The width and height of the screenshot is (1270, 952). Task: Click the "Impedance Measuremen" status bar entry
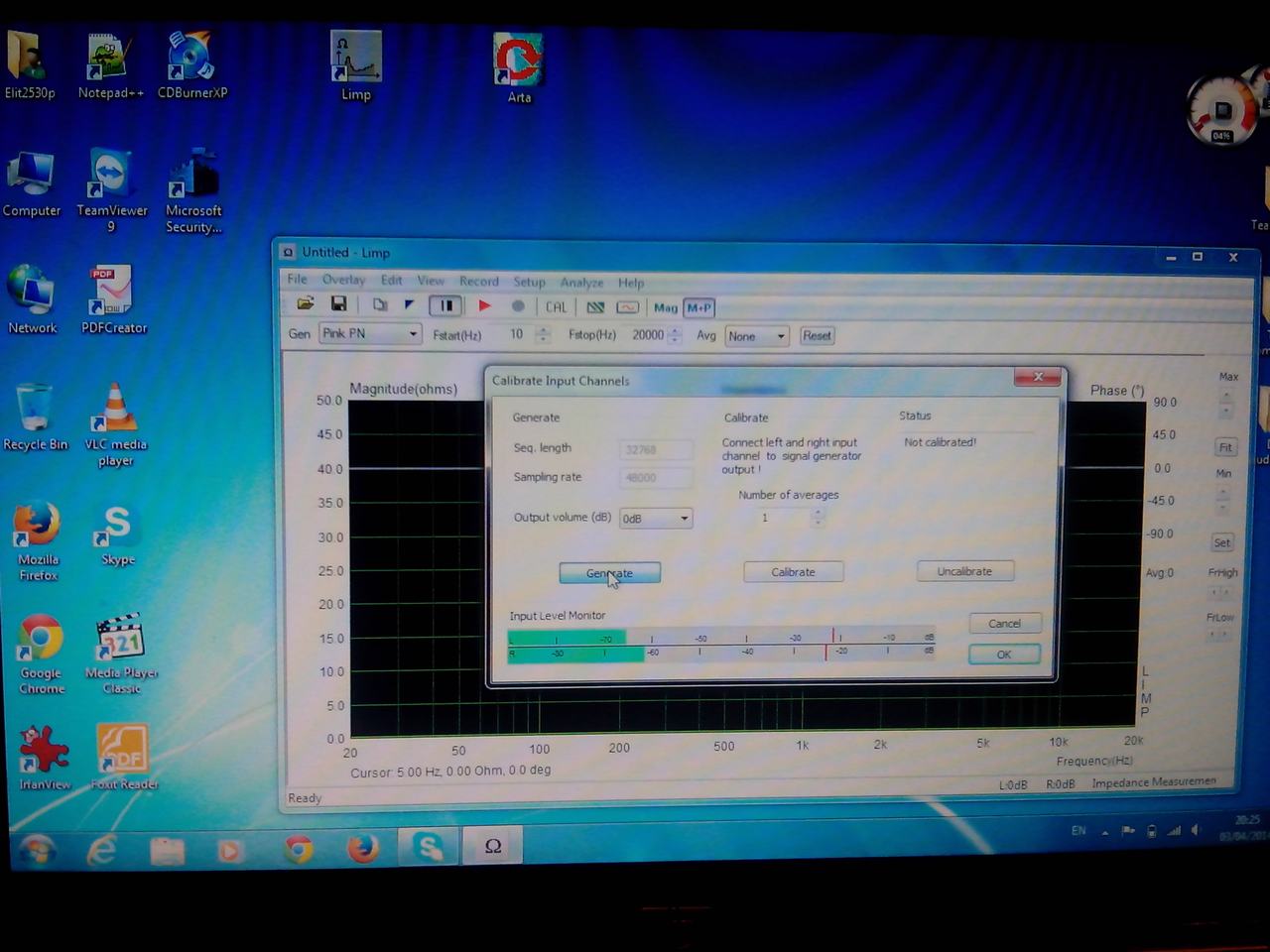pos(1153,782)
